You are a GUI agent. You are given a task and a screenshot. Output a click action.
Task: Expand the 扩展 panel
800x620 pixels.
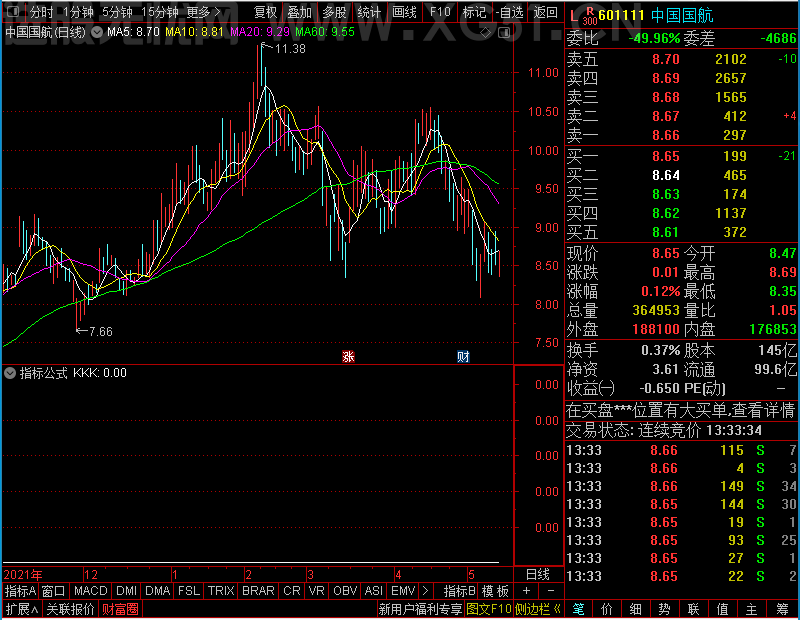click(x=22, y=609)
